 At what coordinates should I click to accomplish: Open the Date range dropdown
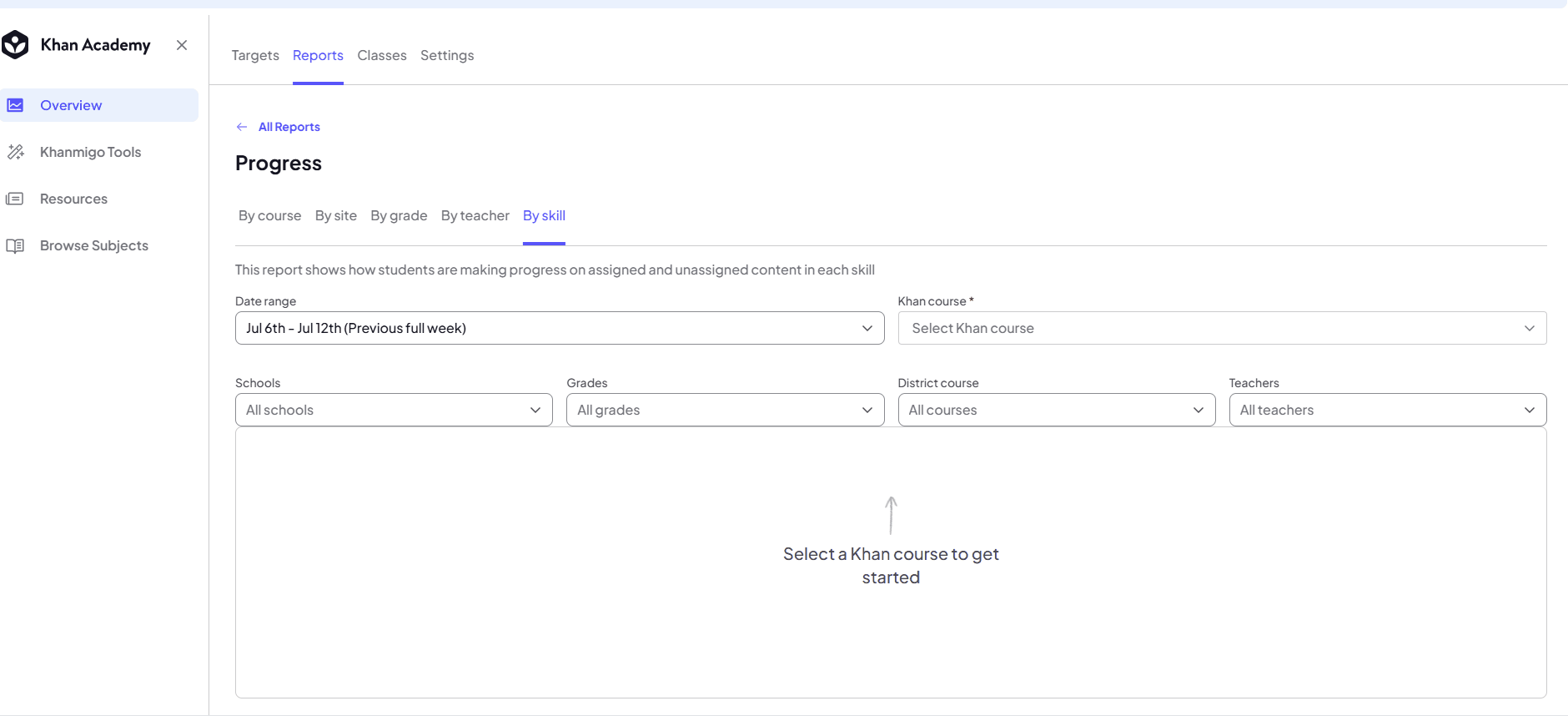[560, 328]
